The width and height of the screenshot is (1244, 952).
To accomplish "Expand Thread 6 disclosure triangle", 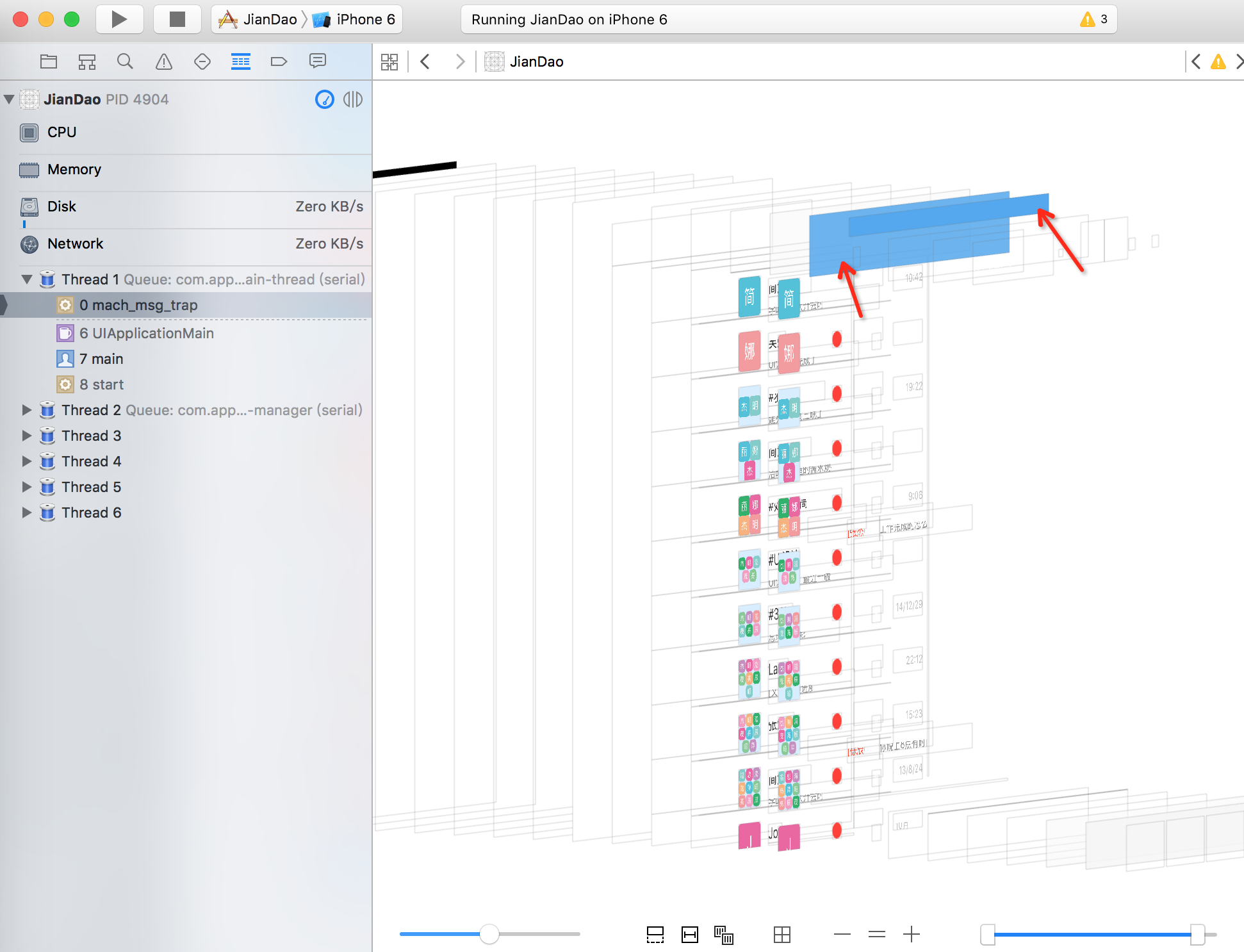I will (x=27, y=513).
